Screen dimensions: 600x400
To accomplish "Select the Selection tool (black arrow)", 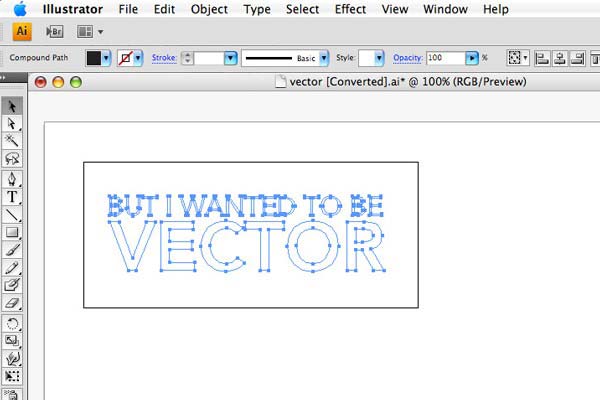I will [12, 106].
